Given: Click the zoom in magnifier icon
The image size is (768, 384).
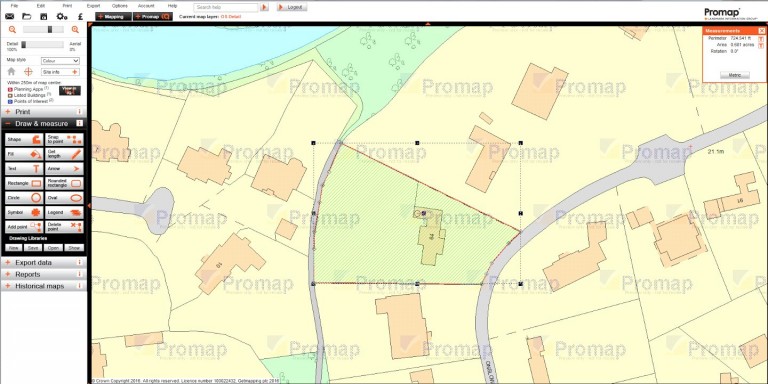Looking at the screenshot, I should coord(75,30).
